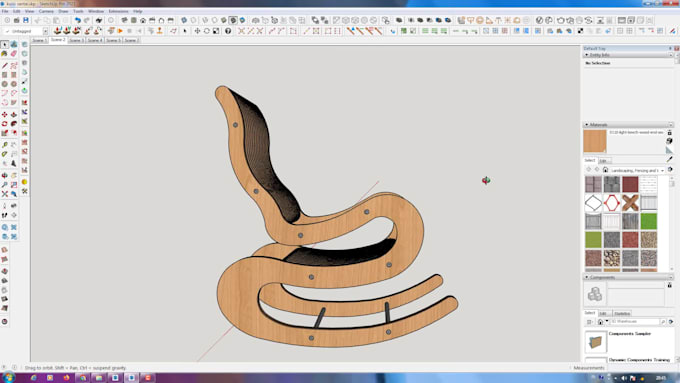Viewport: 680px width, 383px height.
Task: Switch to the Scene 5 tab
Action: 114,40
